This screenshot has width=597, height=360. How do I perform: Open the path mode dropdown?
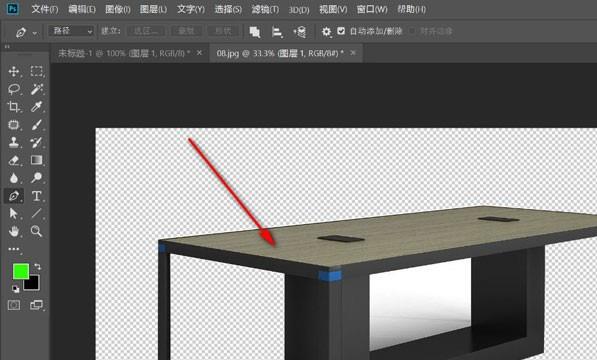71,31
